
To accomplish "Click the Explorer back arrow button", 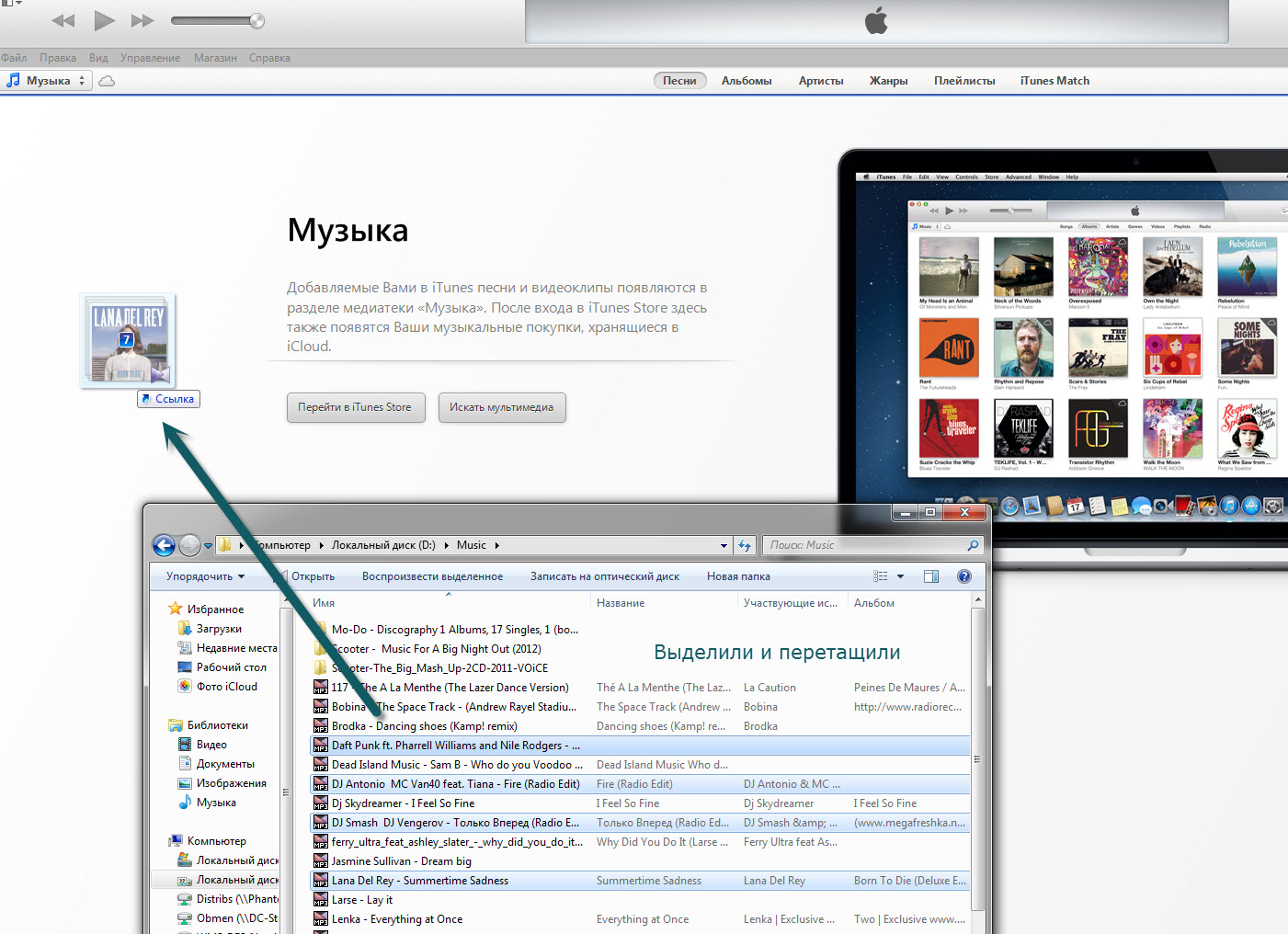I will (x=164, y=545).
